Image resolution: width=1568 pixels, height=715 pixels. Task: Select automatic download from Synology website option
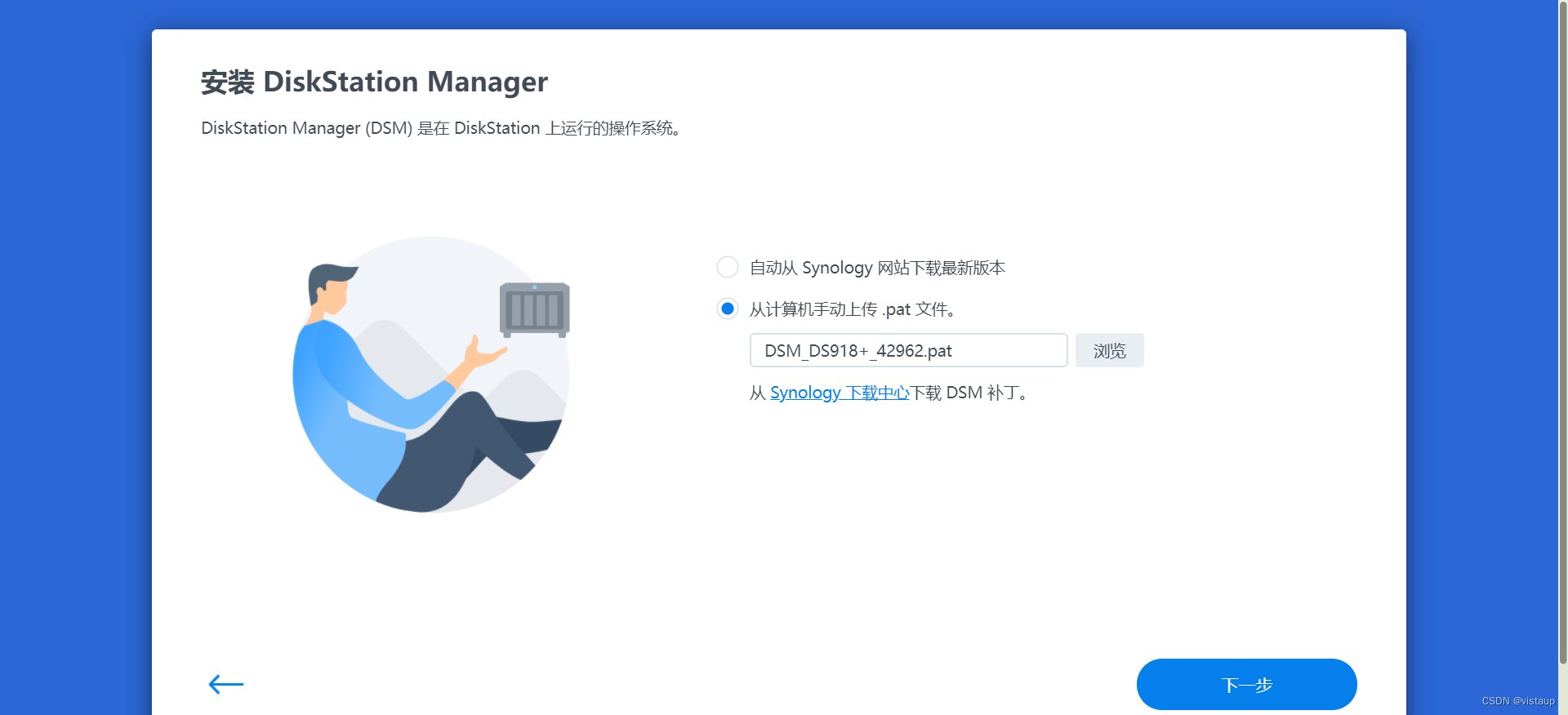(728, 267)
